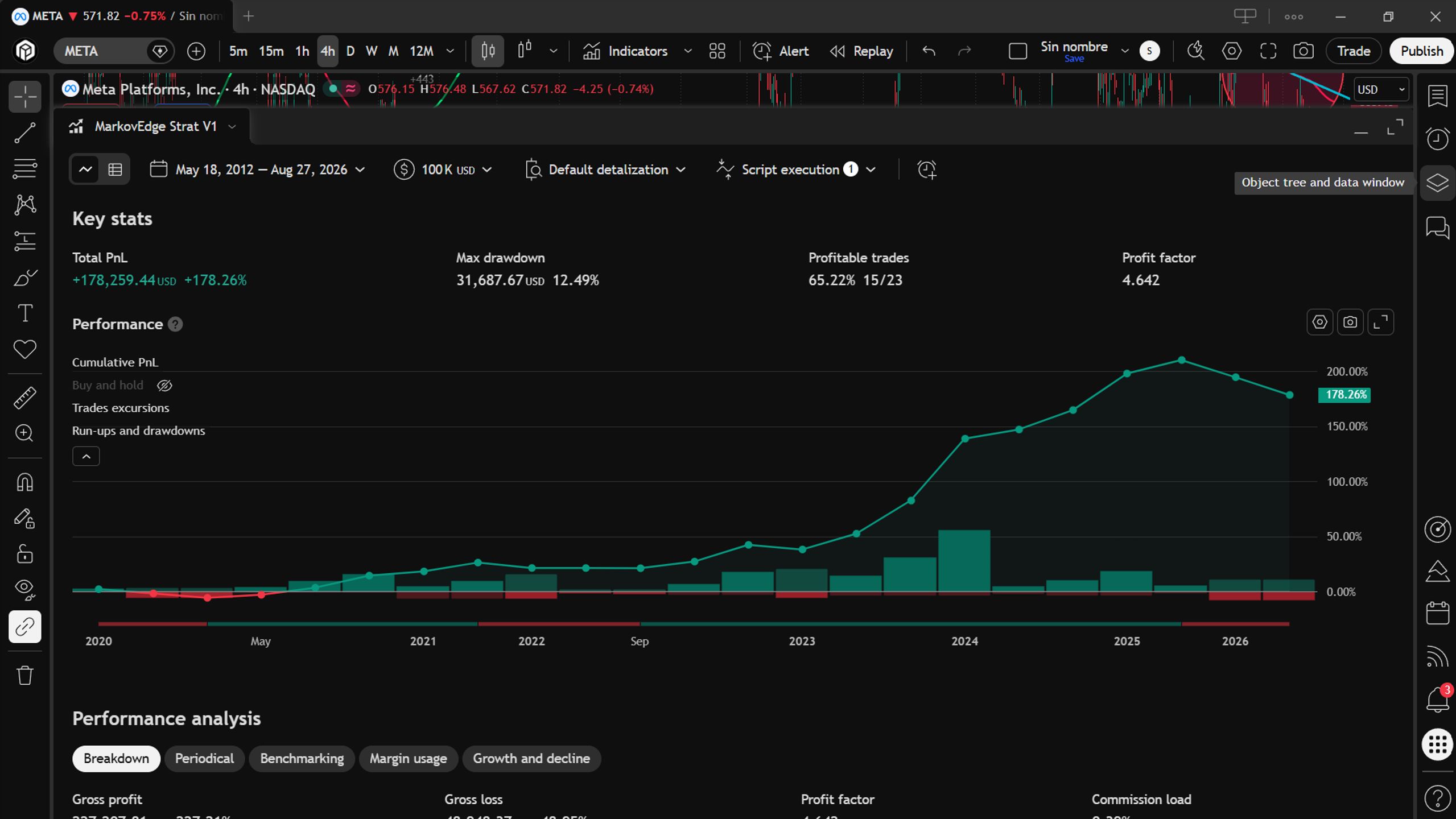Select the text annotation tool
This screenshot has width=1456, height=819.
click(25, 313)
